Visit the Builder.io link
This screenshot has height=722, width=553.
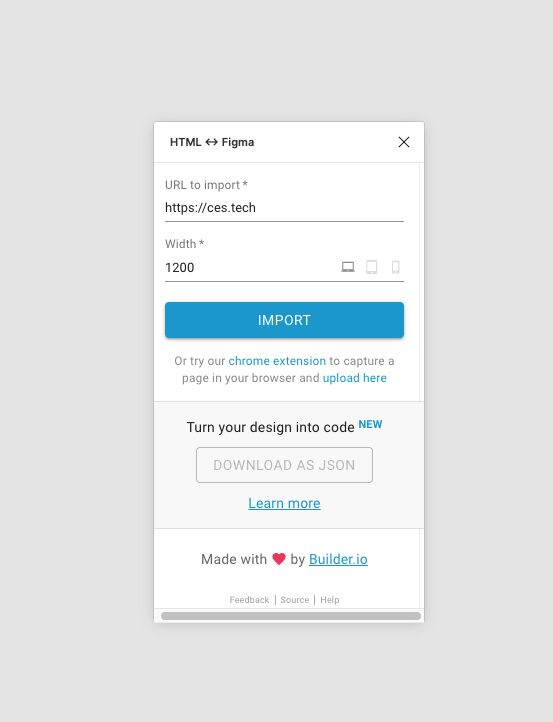(x=338, y=559)
